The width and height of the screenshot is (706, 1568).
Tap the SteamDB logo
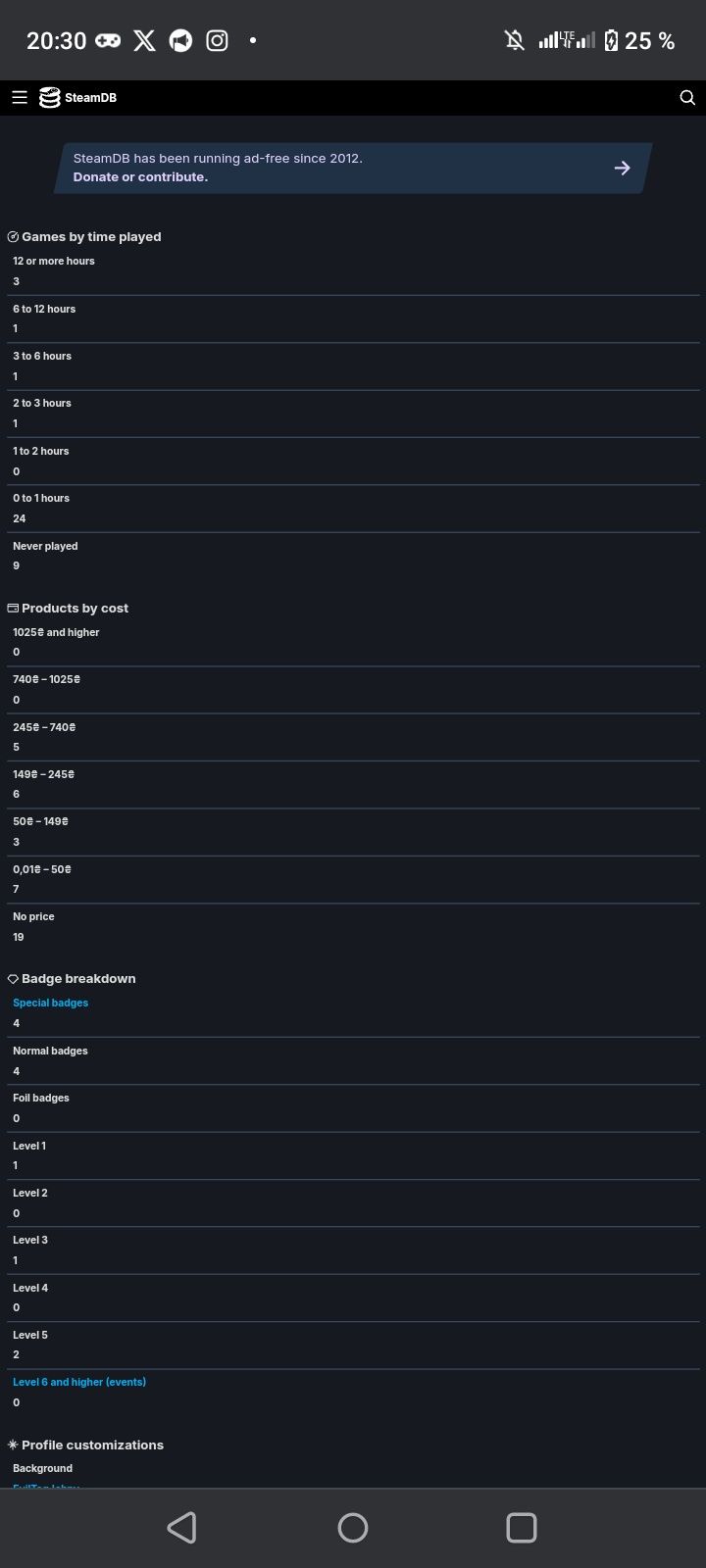[77, 97]
